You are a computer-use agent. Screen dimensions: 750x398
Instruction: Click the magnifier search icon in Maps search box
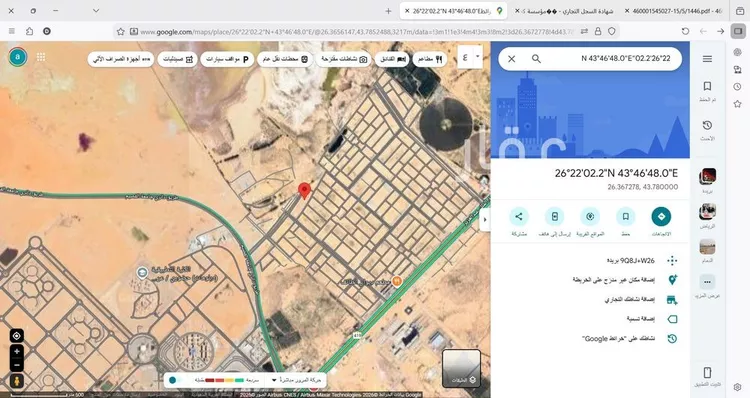[x=536, y=58]
